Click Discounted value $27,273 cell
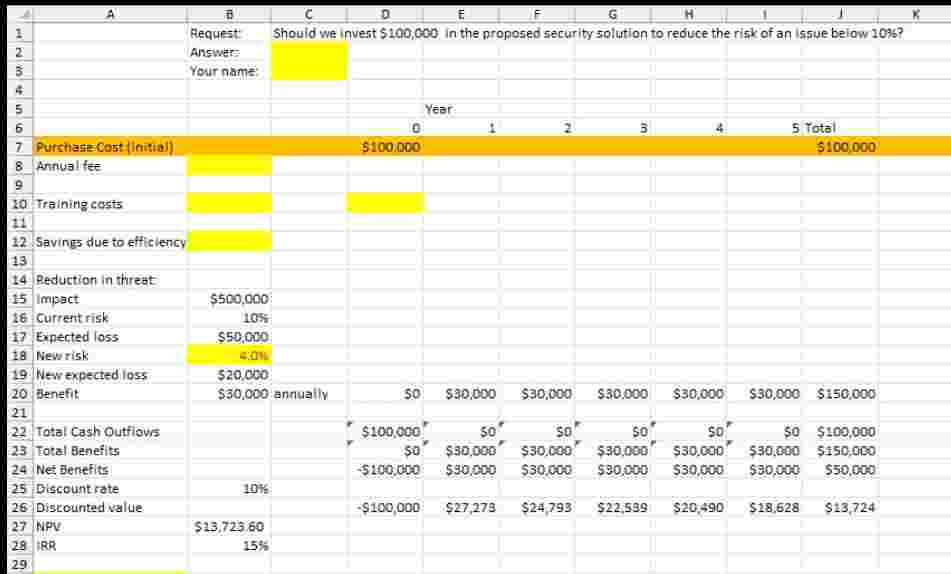 (471, 507)
